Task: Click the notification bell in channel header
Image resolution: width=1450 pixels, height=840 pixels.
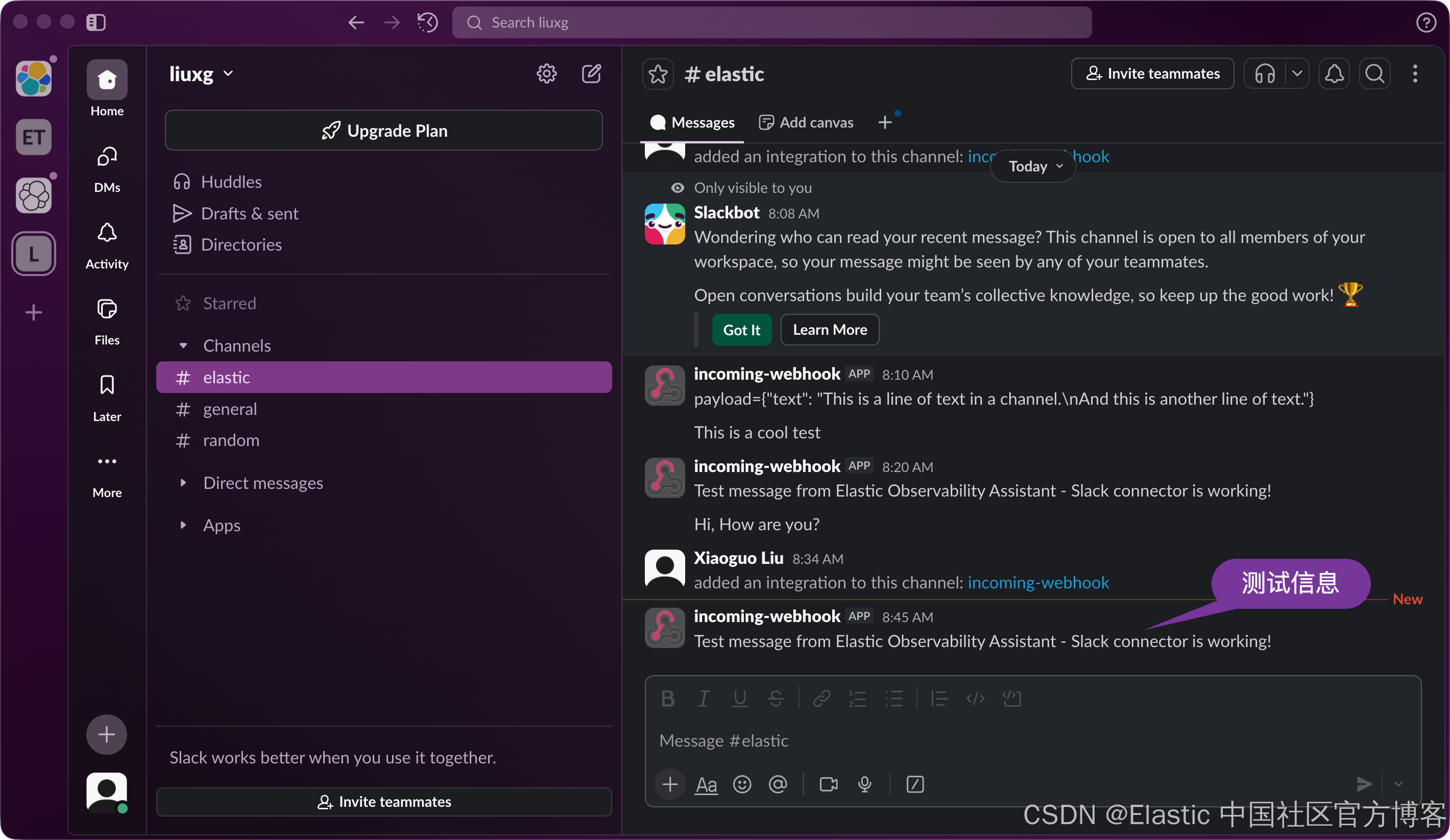Action: coord(1334,73)
